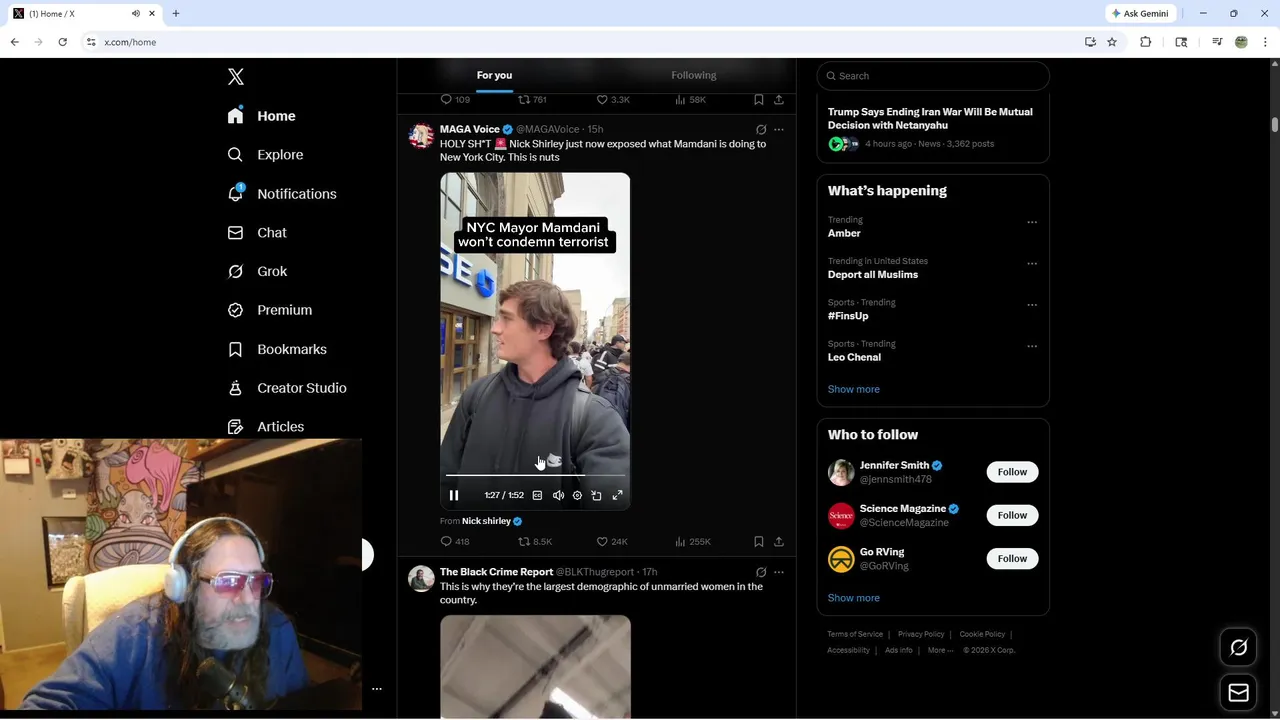
Task: Open the browser extensions puzzle icon
Action: click(1146, 42)
